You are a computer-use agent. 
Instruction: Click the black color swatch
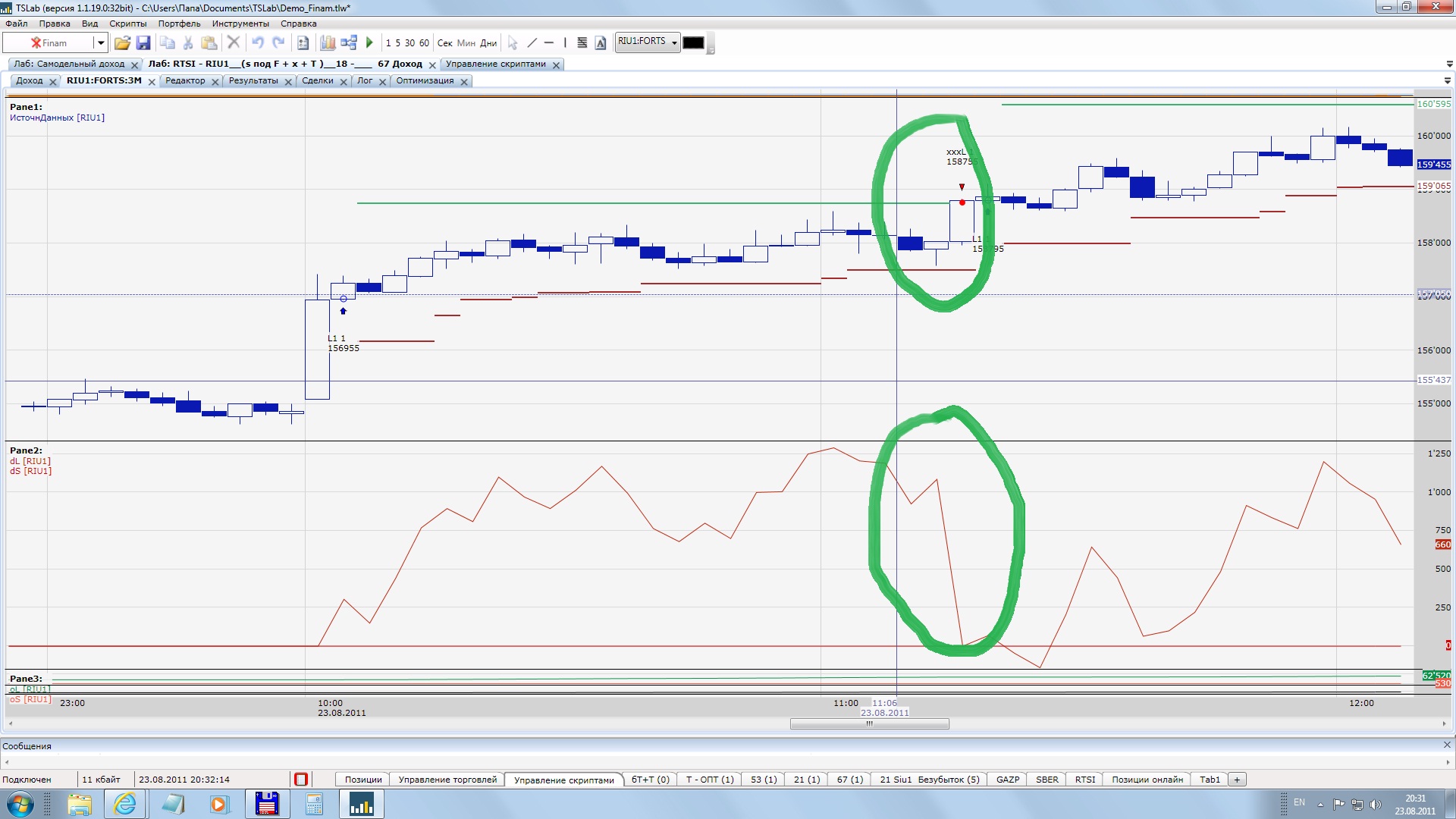pos(693,43)
